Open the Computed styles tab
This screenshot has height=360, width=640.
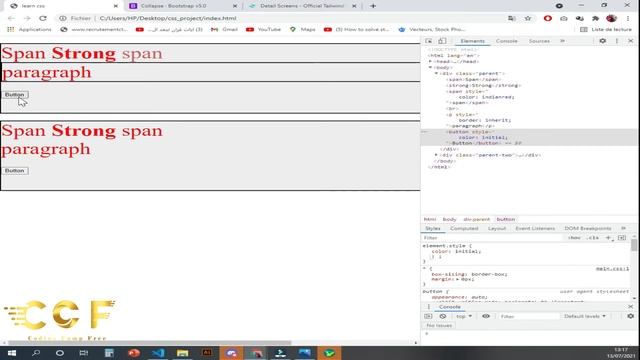[464, 228]
